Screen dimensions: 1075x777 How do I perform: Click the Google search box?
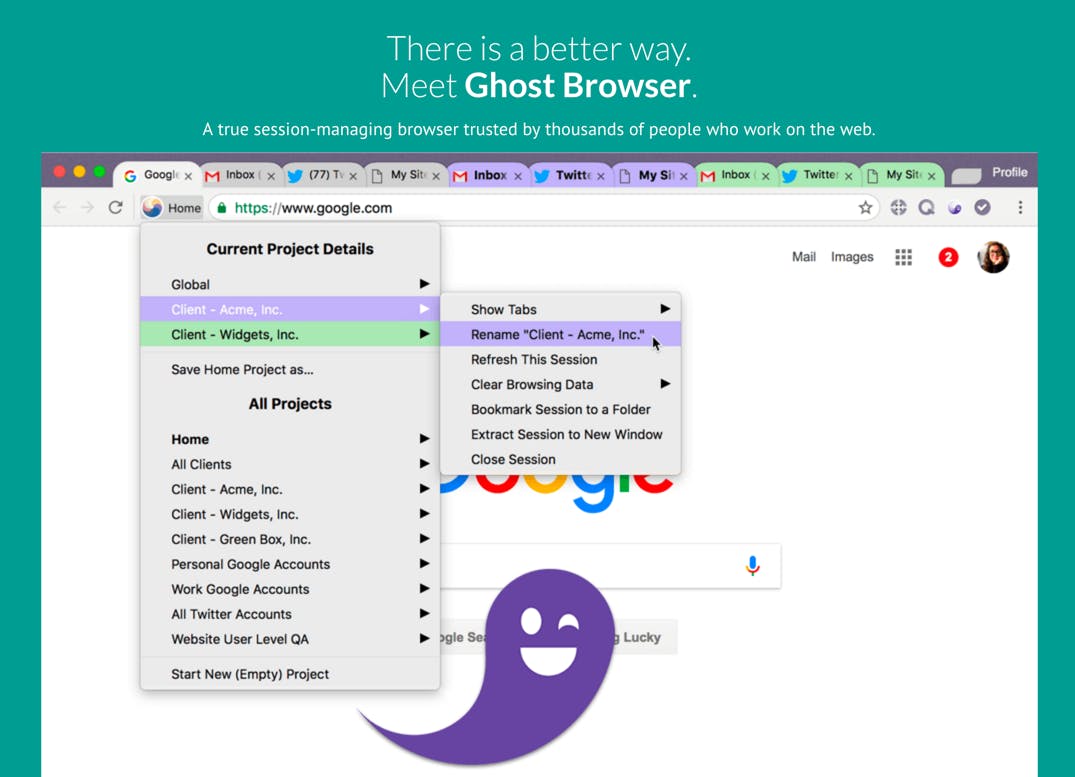point(610,566)
